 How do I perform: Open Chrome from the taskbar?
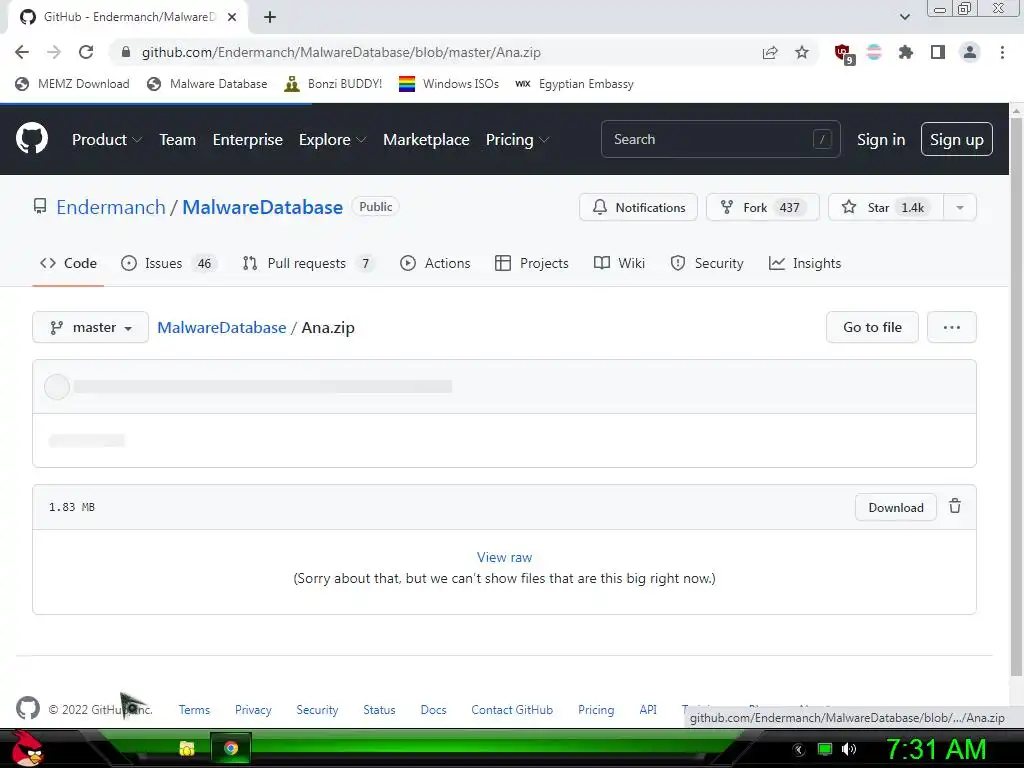pyautogui.click(x=231, y=748)
